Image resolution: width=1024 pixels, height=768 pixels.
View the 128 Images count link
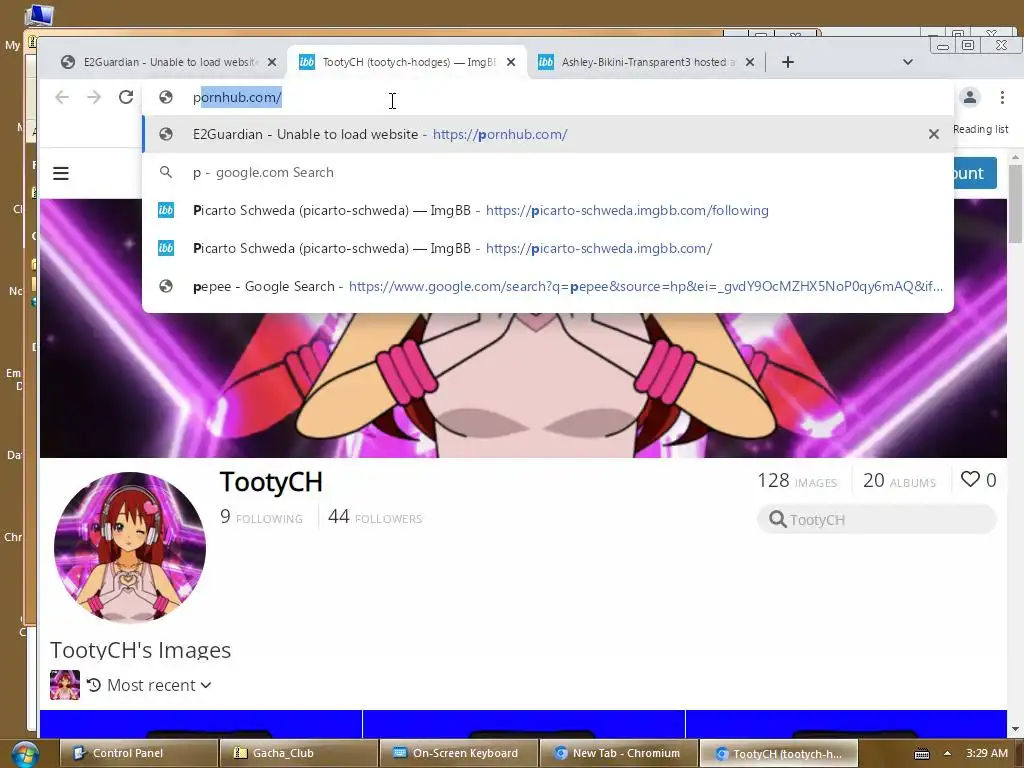(797, 481)
